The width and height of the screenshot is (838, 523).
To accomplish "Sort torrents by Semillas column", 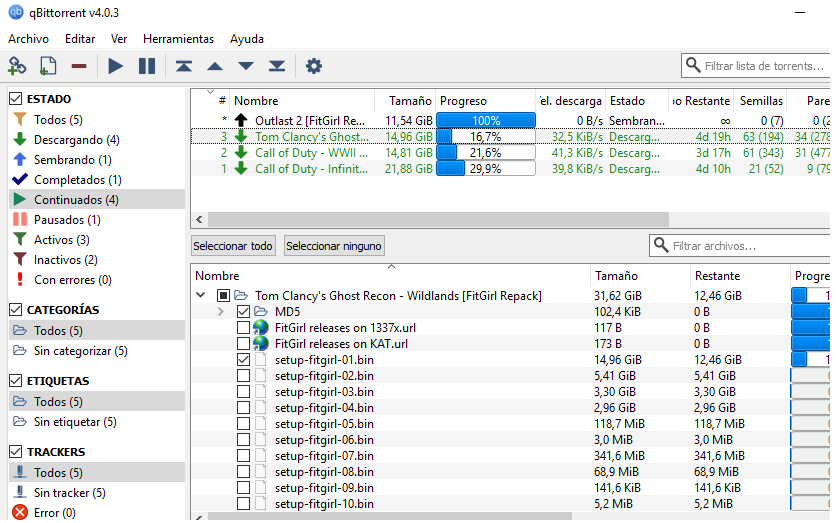I will click(761, 101).
